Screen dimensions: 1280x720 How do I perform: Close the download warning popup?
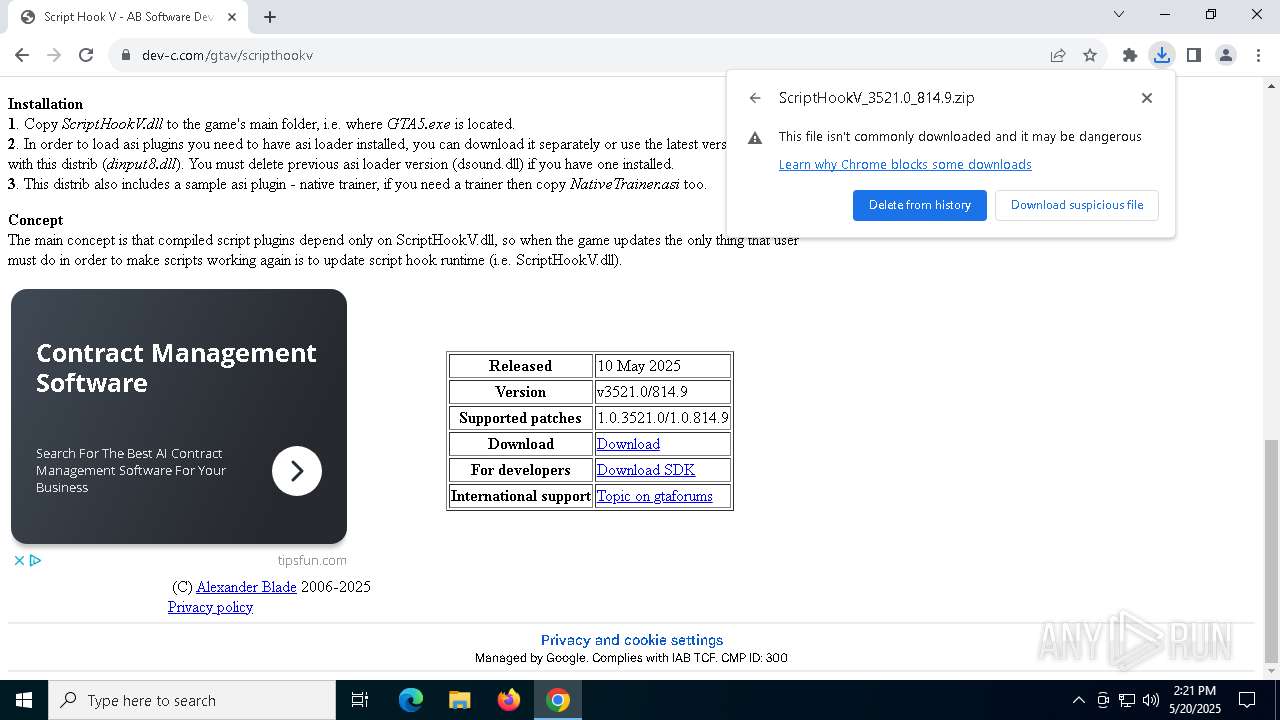[1147, 98]
